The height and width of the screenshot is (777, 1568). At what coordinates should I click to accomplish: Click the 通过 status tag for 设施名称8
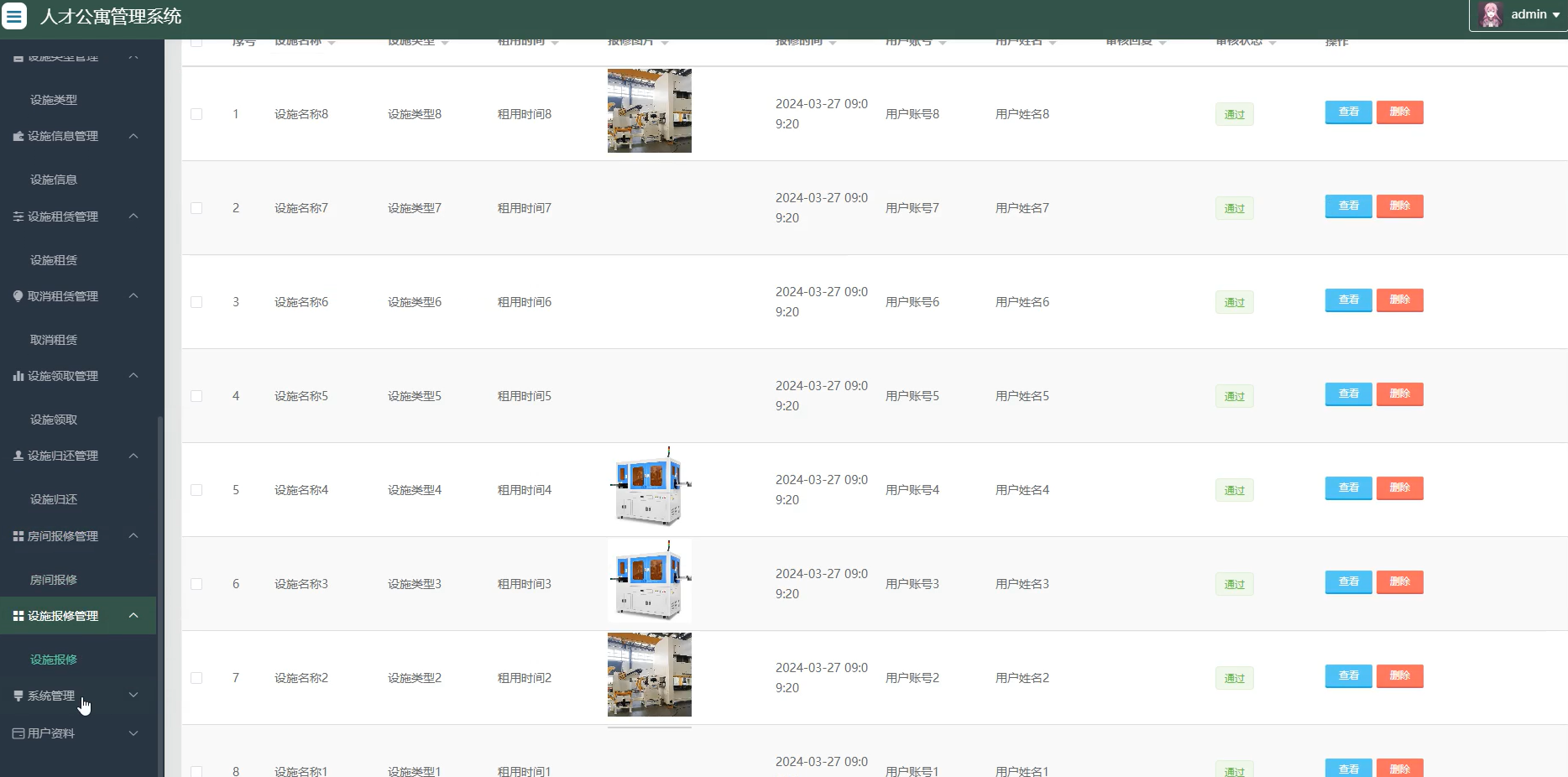click(x=1234, y=114)
